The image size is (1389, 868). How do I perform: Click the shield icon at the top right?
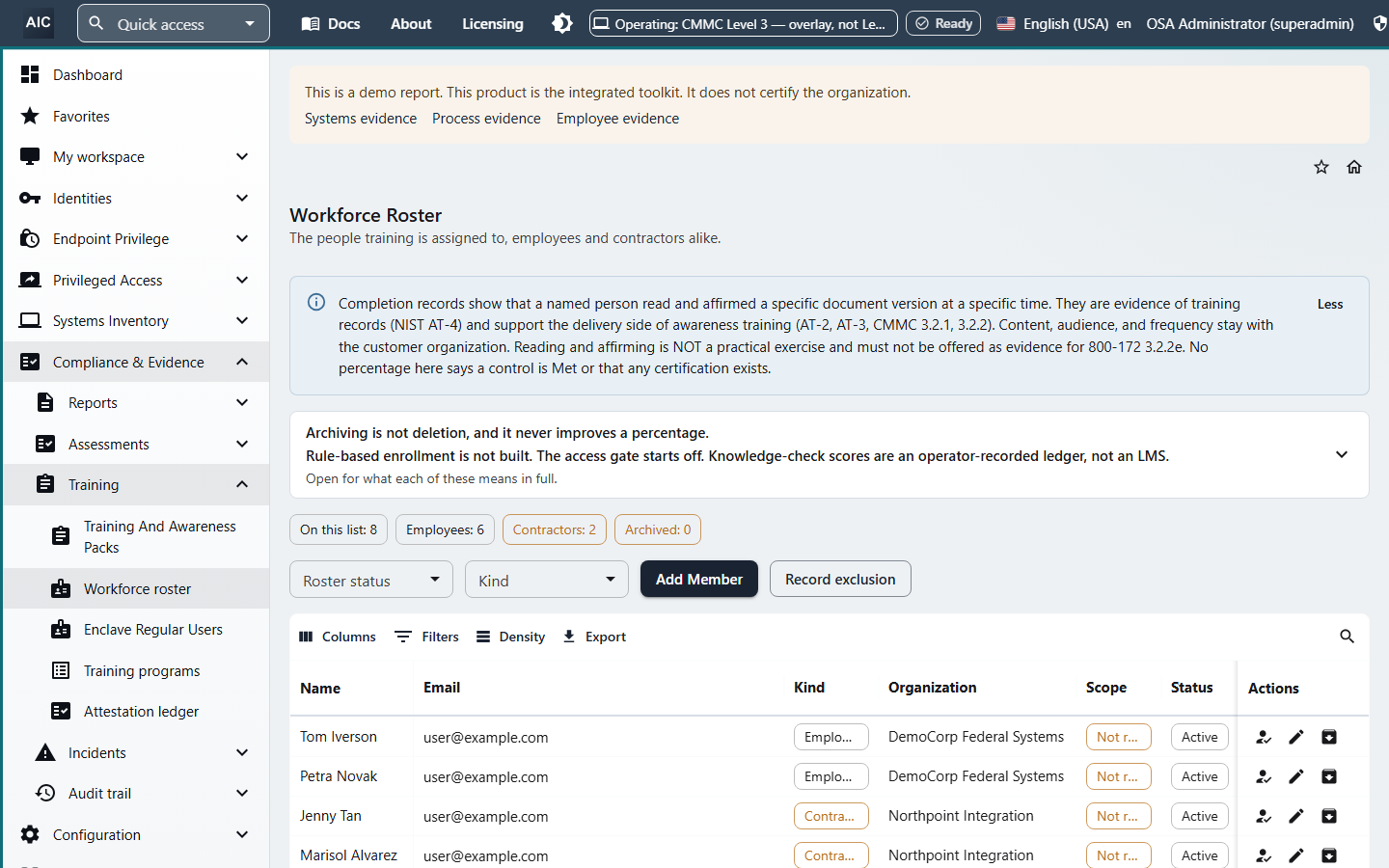coord(1380,23)
